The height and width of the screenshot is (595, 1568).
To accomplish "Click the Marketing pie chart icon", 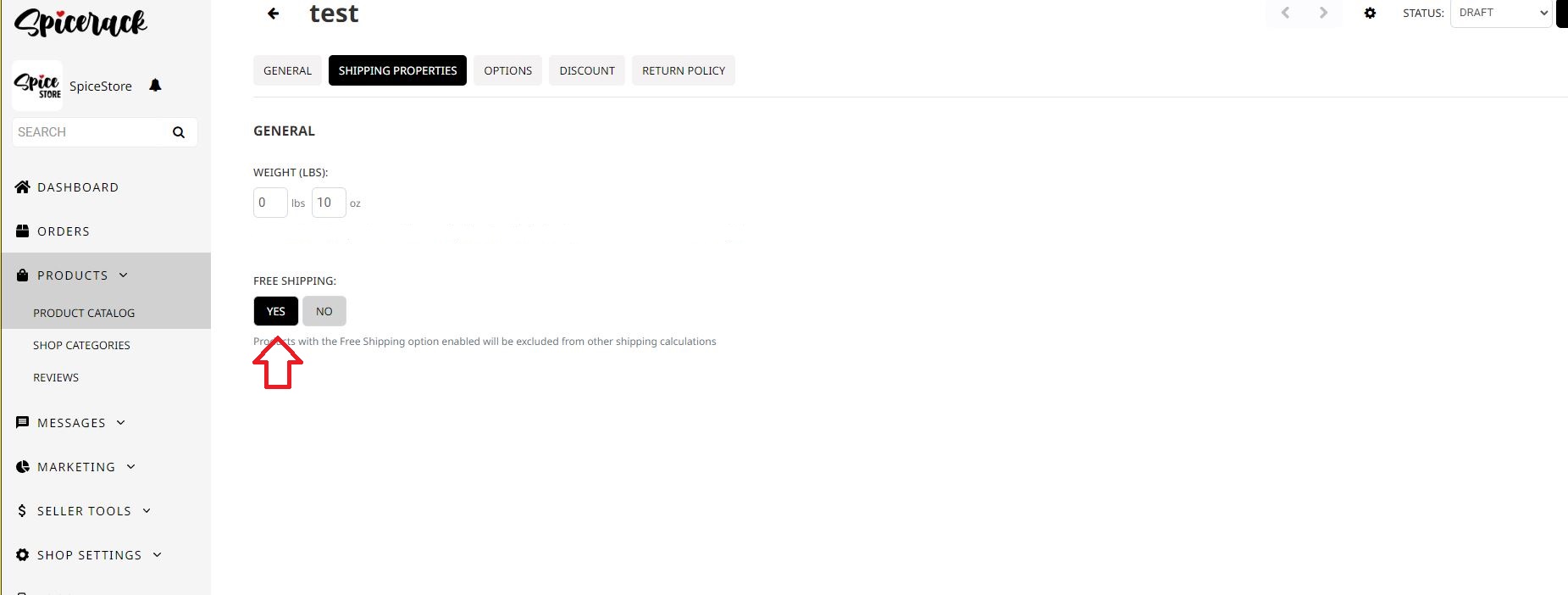I will coord(23,466).
